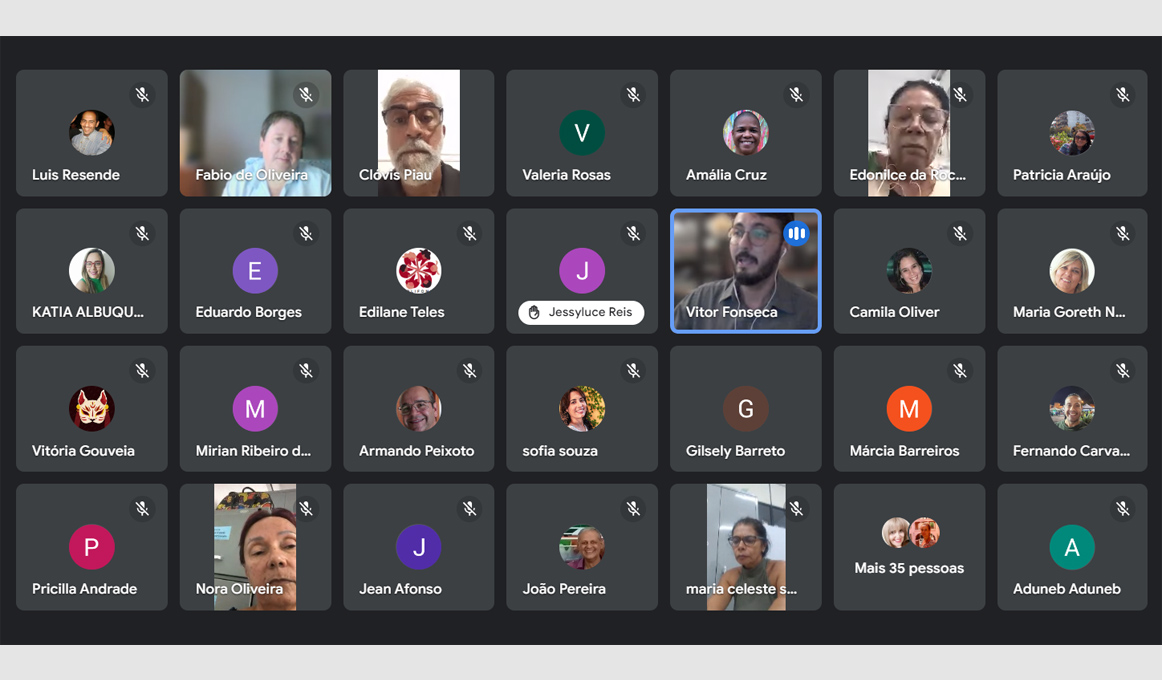1162x680 pixels.
Task: Click muted mic icon on Nora Oliveira tile
Action: [x=306, y=509]
